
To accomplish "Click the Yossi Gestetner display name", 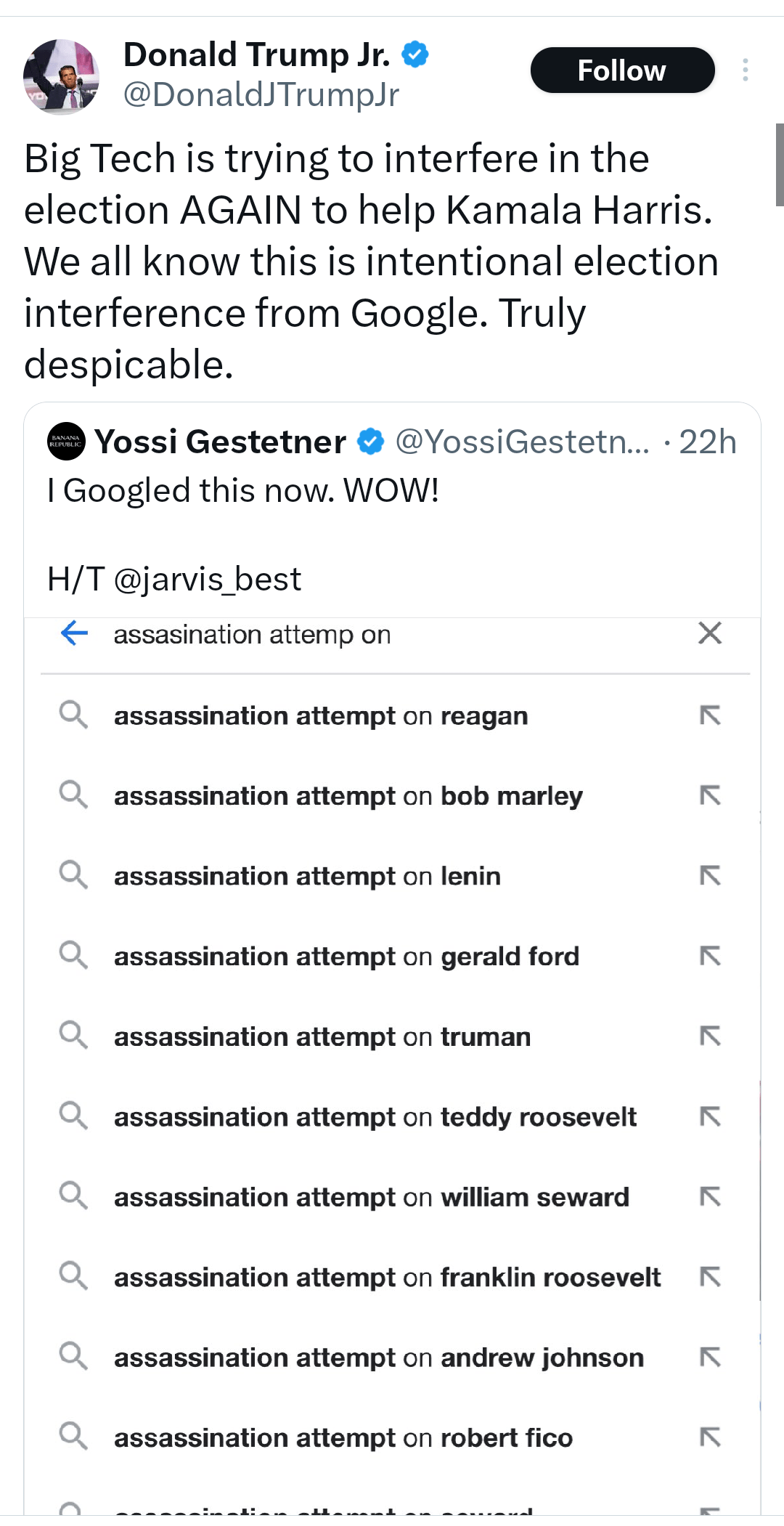I will click(220, 442).
